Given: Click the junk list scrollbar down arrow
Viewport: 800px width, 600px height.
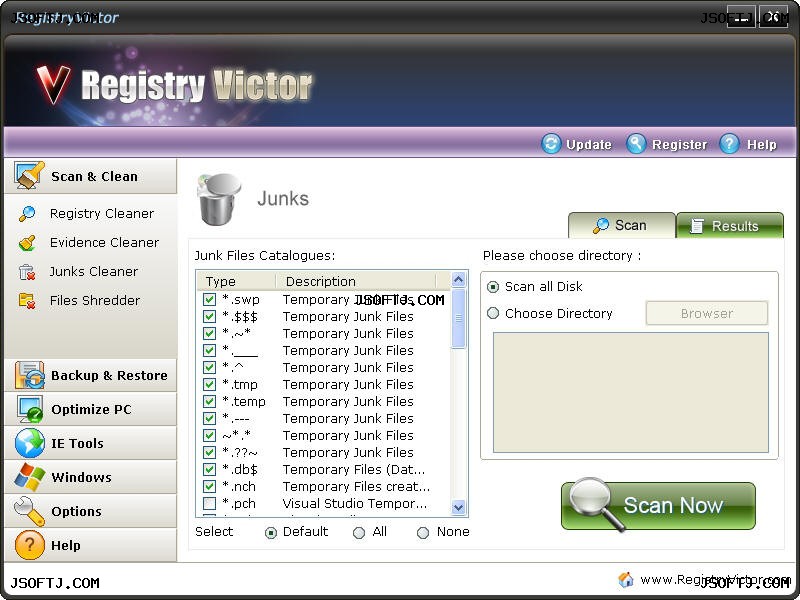Looking at the screenshot, I should pyautogui.click(x=458, y=508).
